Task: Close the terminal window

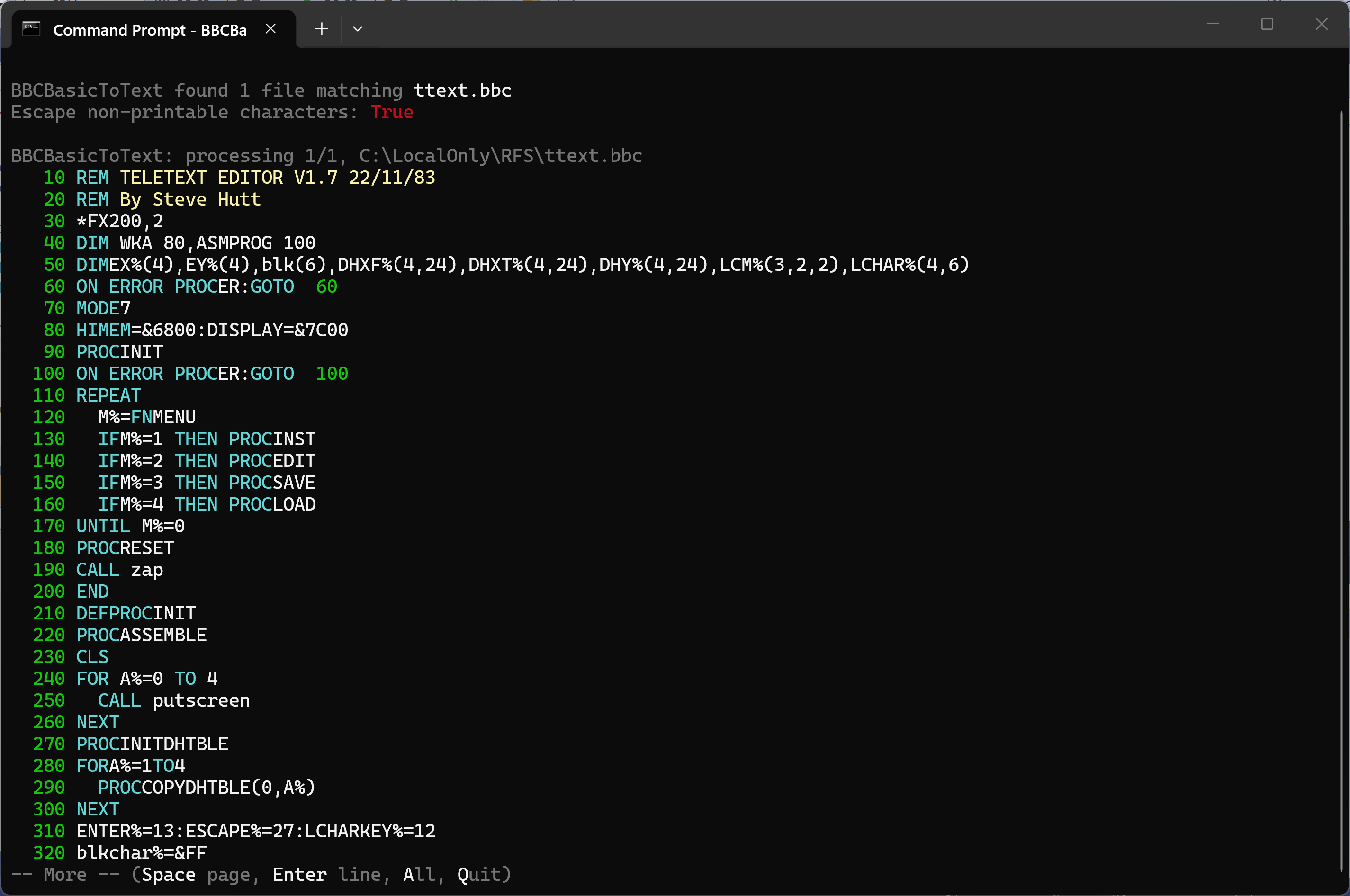Action: [x=1322, y=24]
